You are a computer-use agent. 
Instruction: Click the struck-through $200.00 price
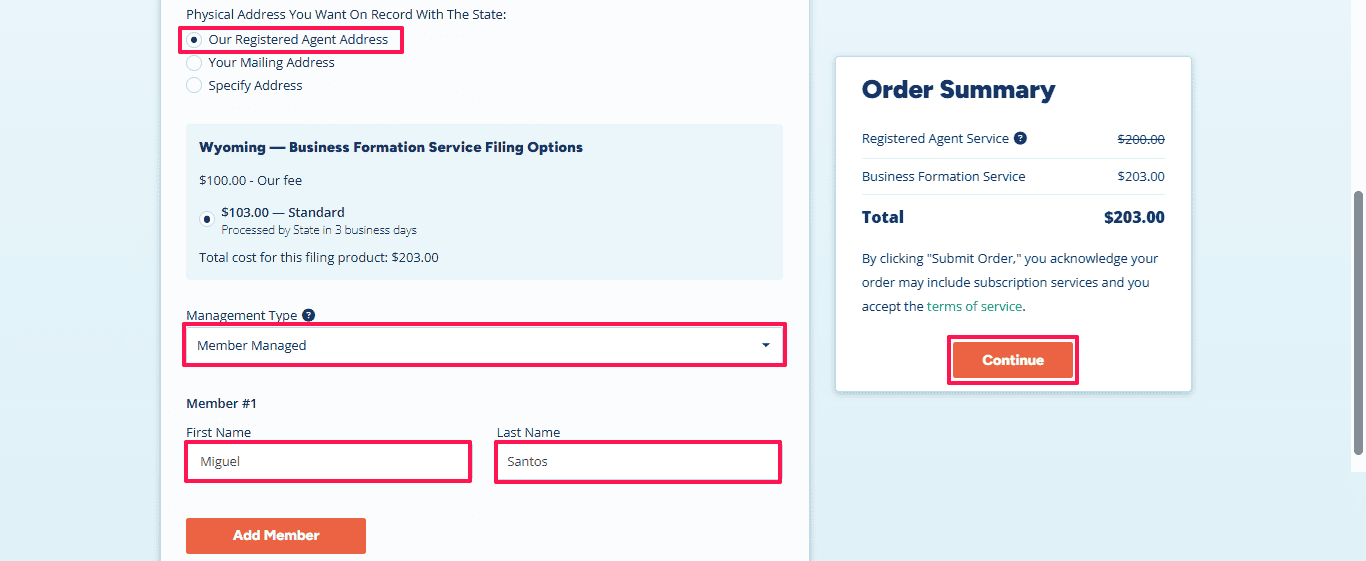coord(1141,140)
